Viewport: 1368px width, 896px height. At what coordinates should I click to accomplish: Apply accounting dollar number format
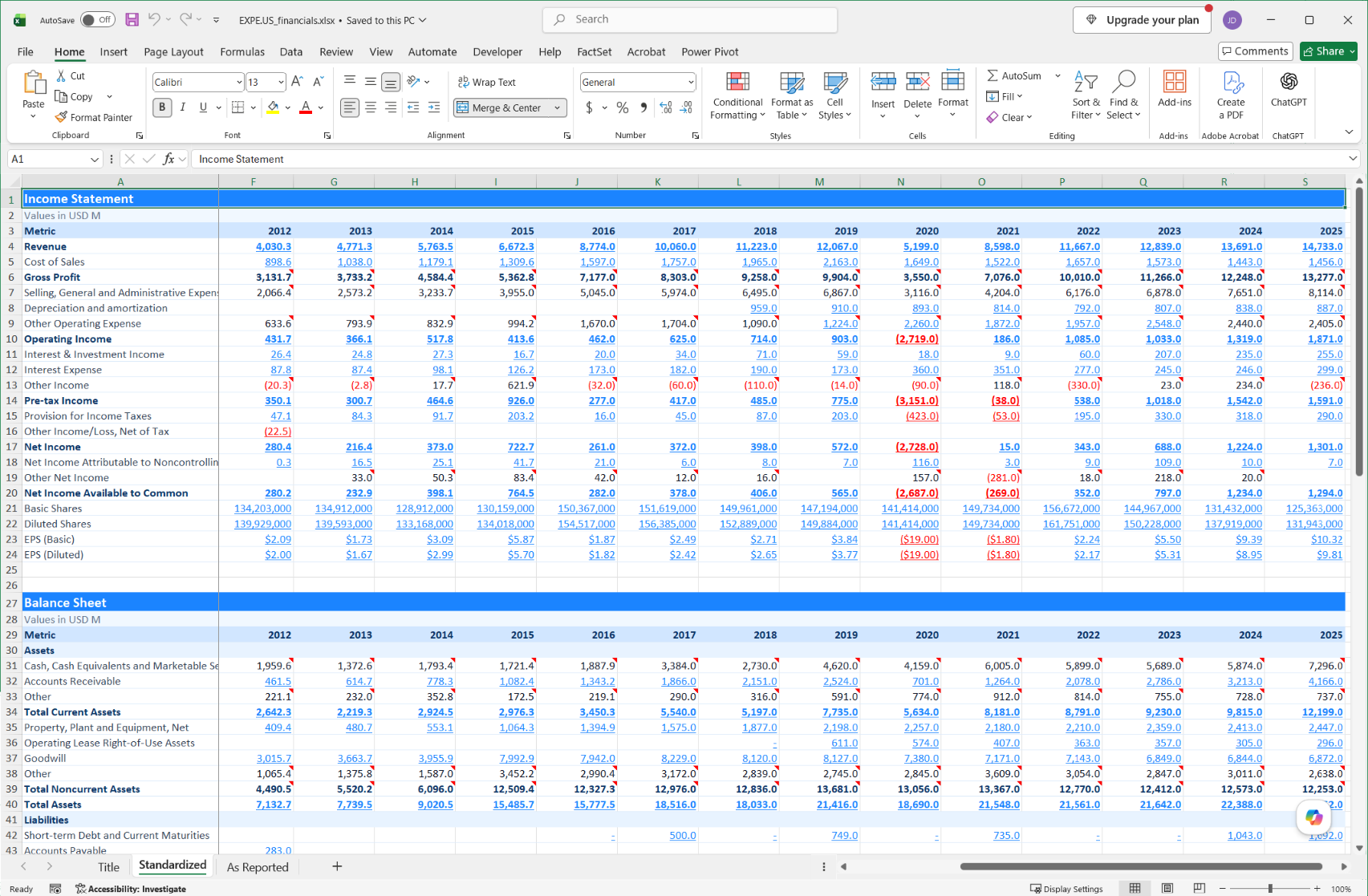pyautogui.click(x=589, y=107)
